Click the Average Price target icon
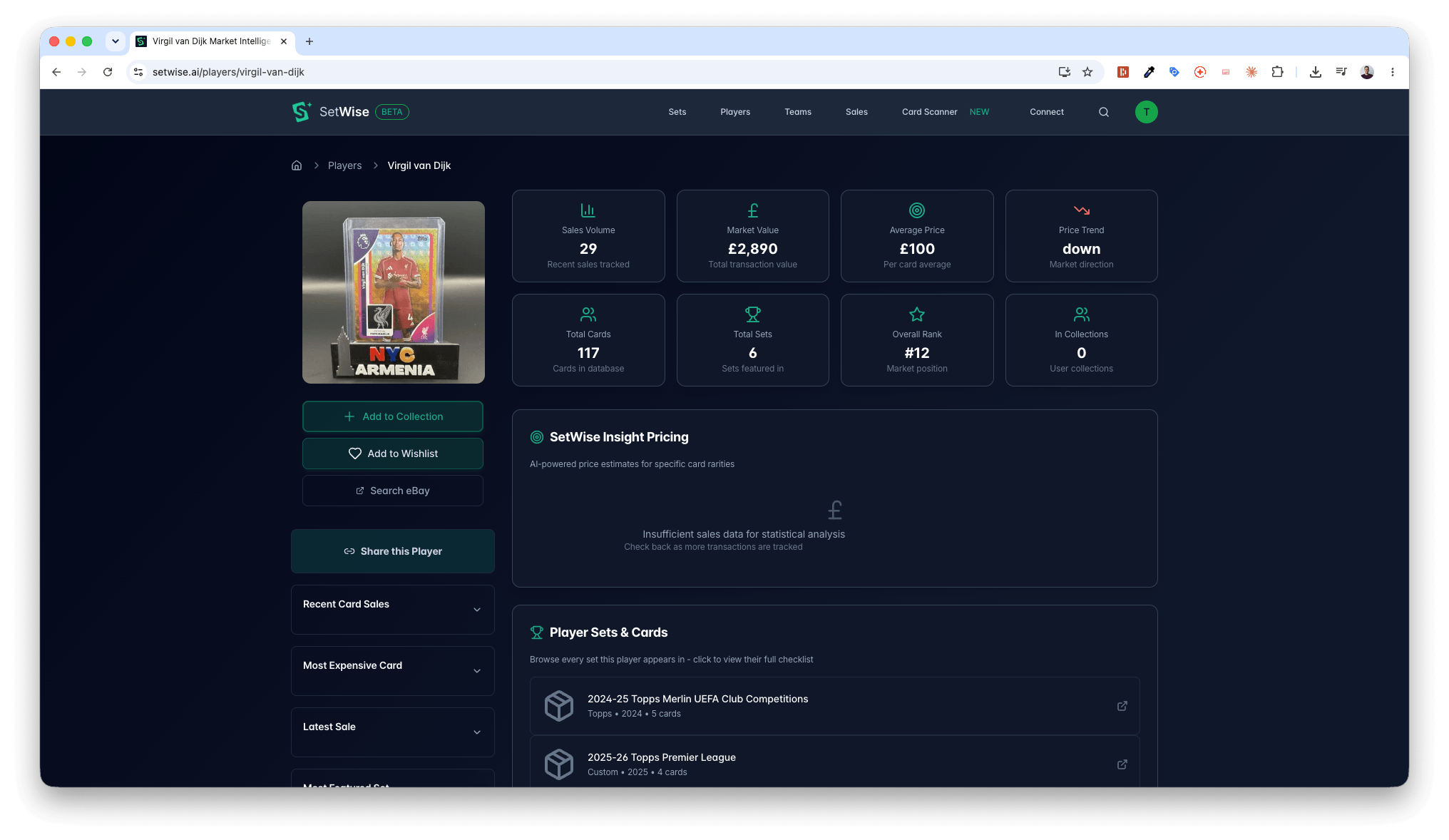 [x=917, y=210]
